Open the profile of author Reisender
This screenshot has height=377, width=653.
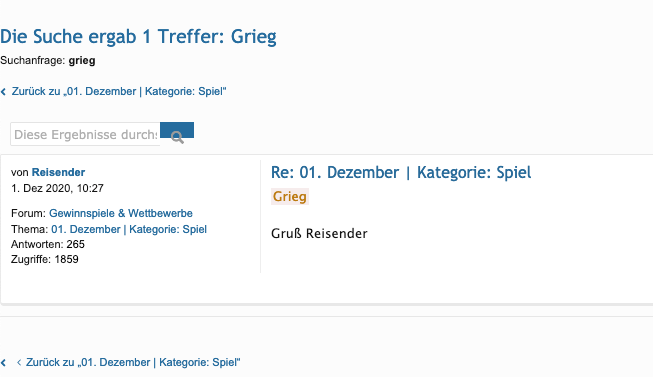(58, 172)
